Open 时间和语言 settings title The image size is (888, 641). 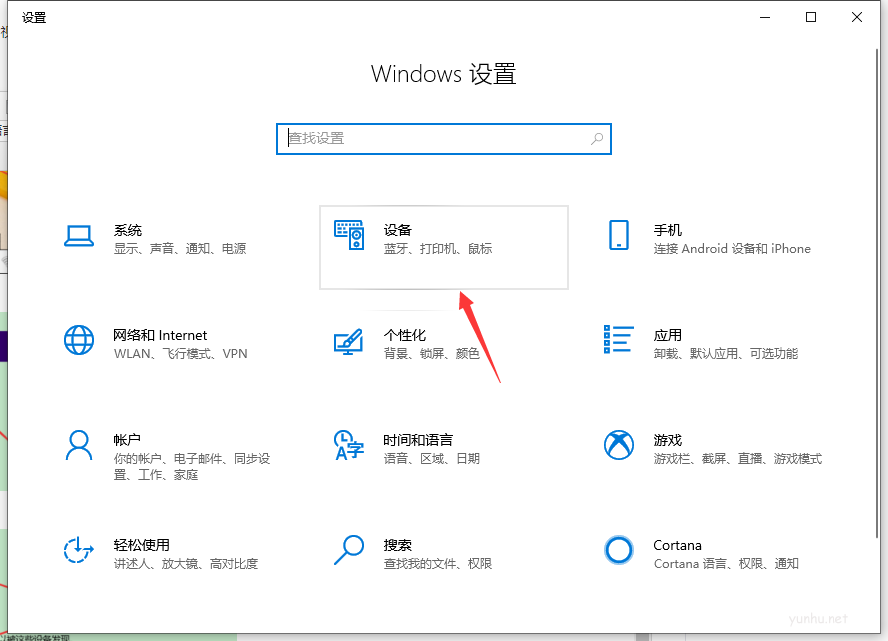[418, 440]
